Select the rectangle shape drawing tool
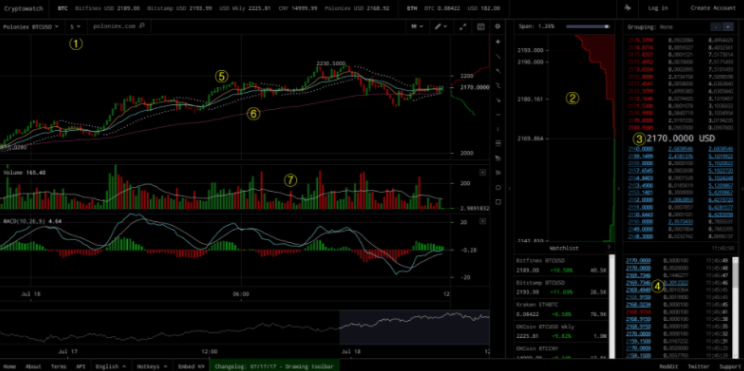This screenshot has height=371, width=744. click(x=498, y=202)
